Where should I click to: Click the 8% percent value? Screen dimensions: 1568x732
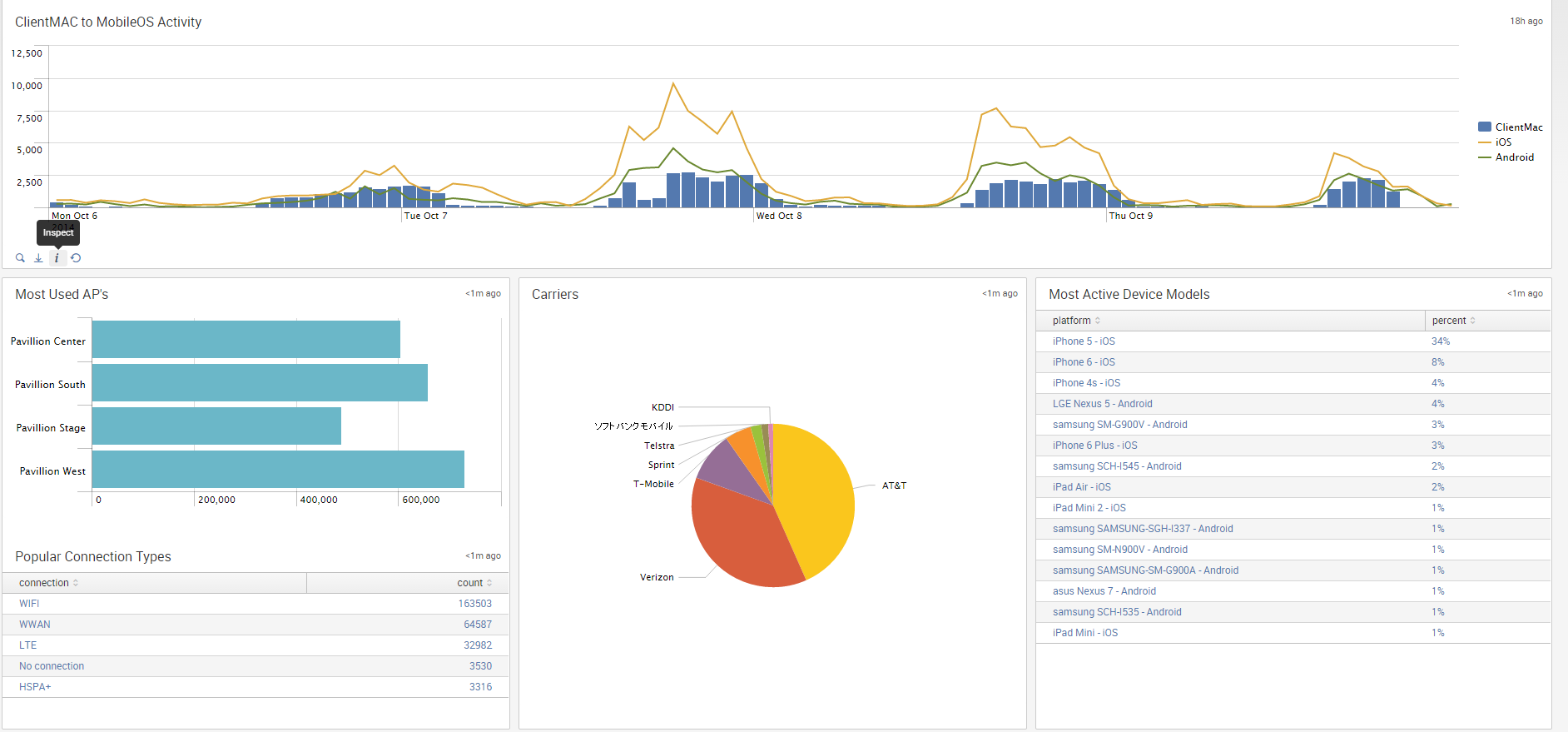[x=1438, y=362]
